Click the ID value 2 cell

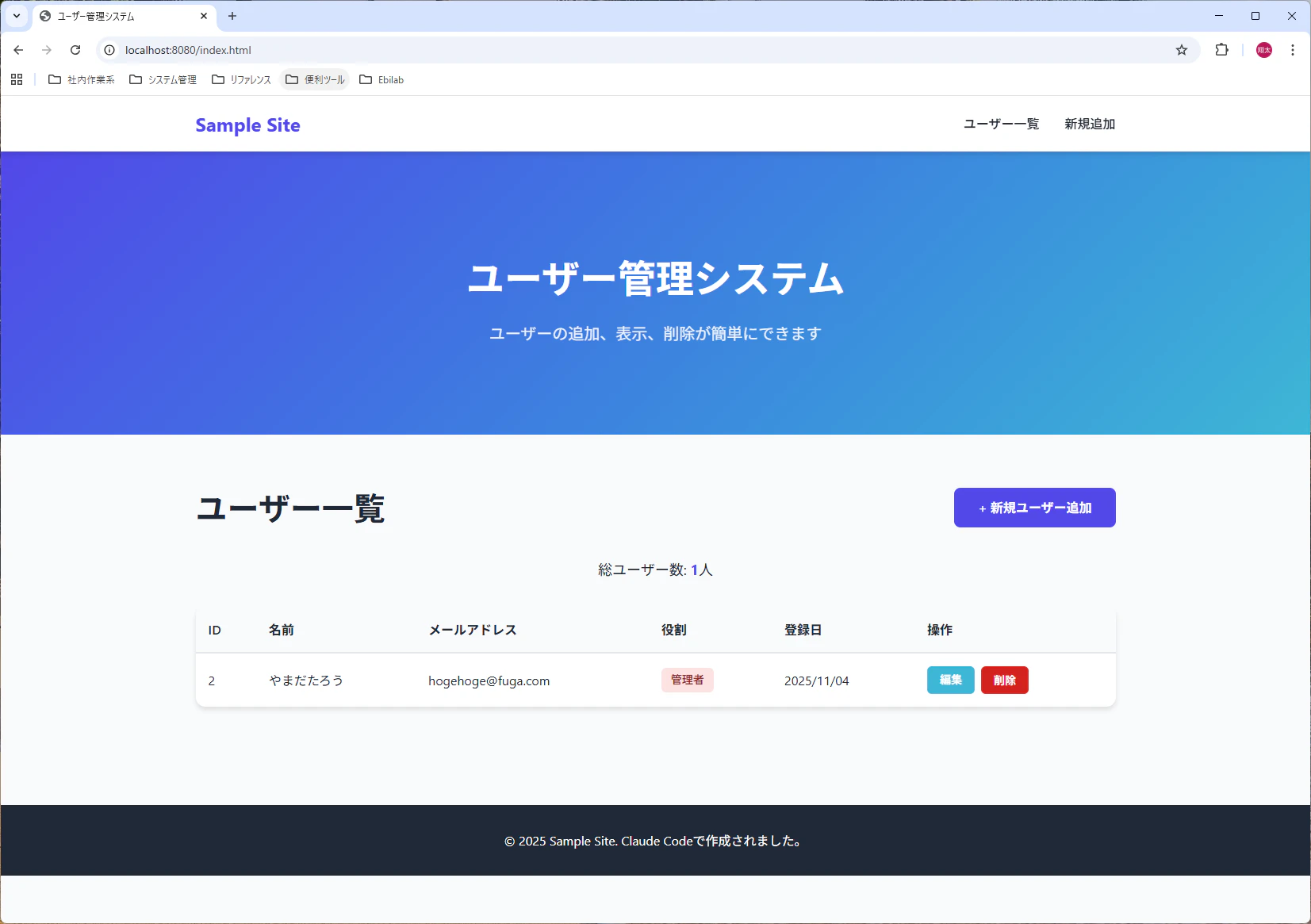(212, 681)
